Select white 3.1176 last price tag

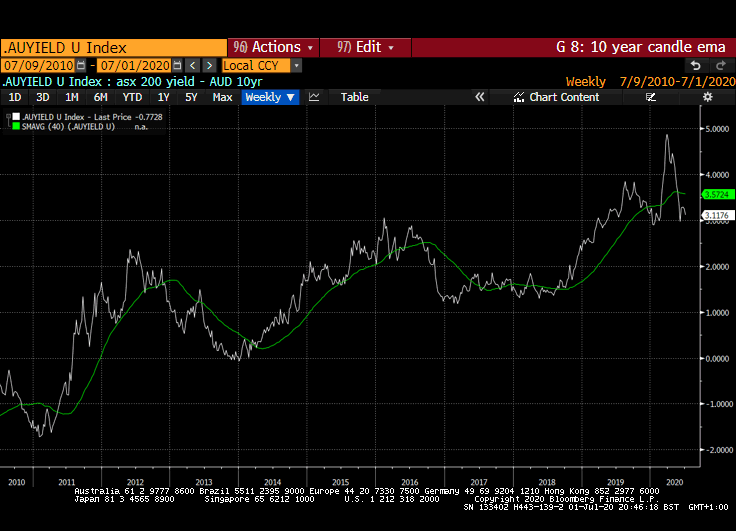[x=717, y=215]
